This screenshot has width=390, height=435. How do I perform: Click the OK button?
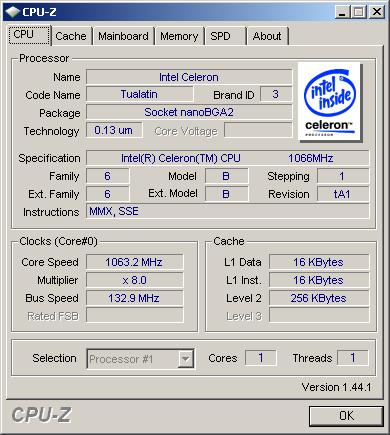pos(346,416)
